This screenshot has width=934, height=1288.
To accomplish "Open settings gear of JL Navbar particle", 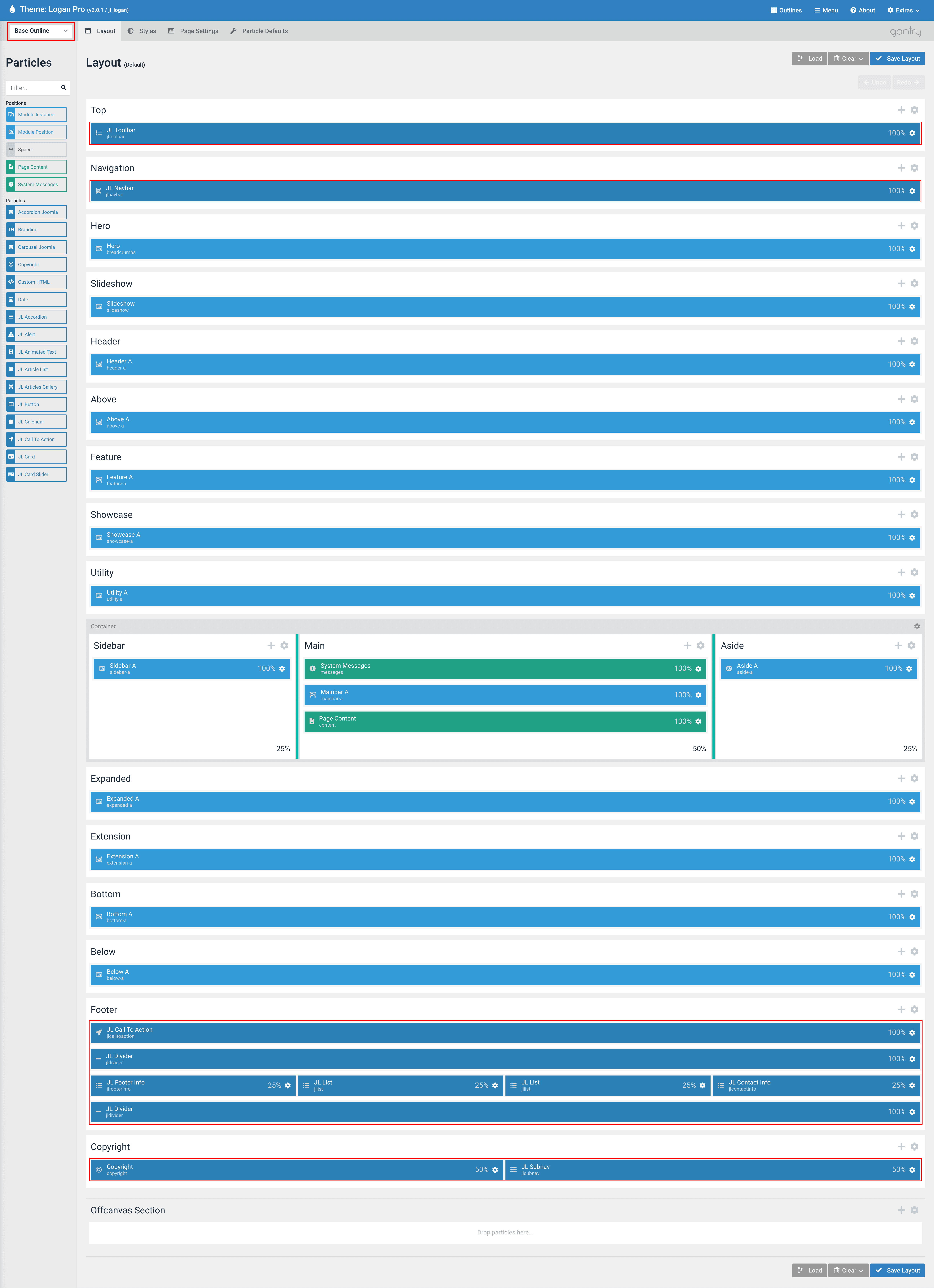I will click(x=912, y=191).
